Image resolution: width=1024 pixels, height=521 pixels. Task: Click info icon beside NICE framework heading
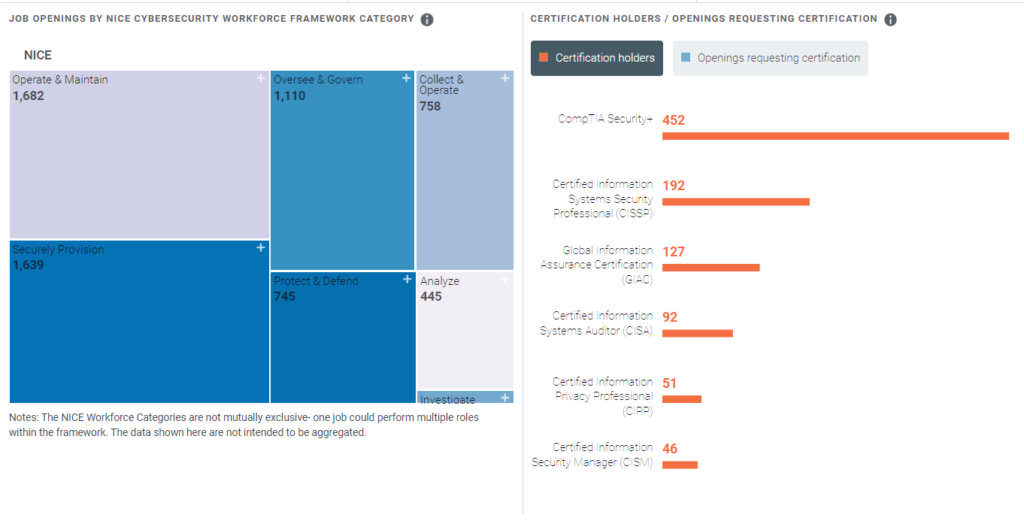pos(427,20)
